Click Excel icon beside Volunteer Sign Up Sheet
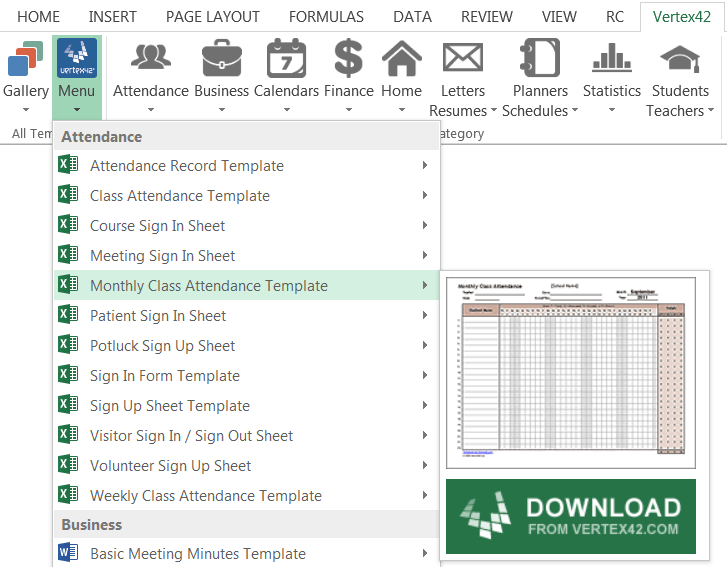Viewport: 727px width, 567px height. pos(68,465)
